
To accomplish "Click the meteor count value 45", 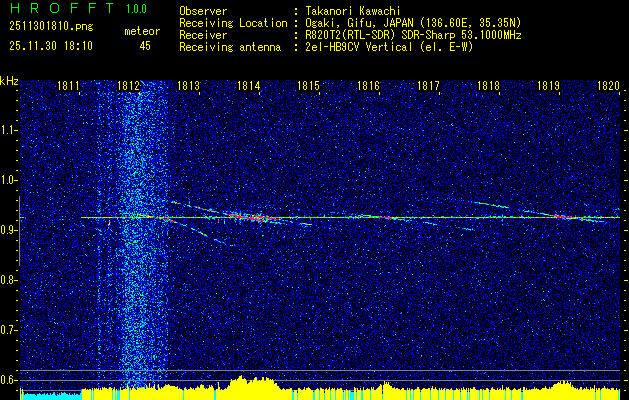I will (145, 46).
